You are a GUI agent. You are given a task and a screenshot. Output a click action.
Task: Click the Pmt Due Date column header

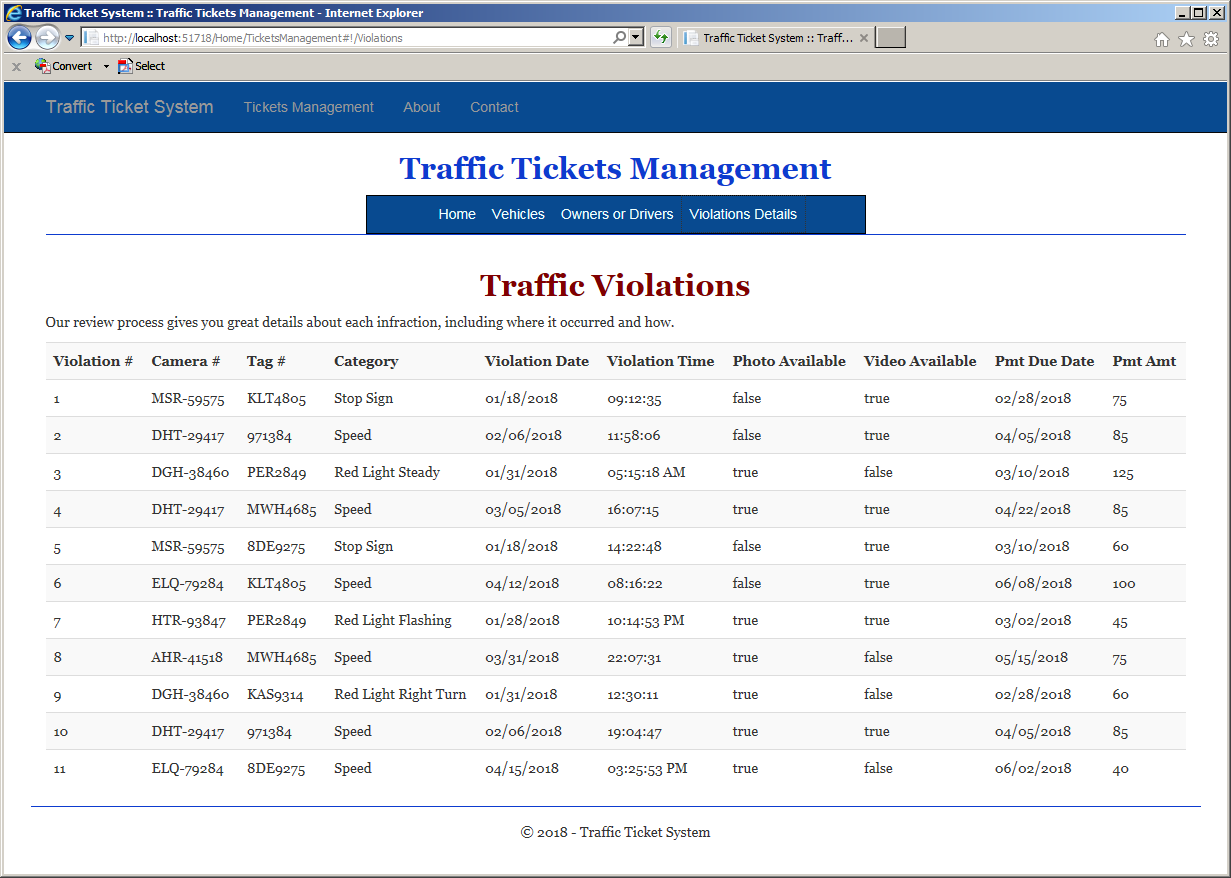(1045, 361)
